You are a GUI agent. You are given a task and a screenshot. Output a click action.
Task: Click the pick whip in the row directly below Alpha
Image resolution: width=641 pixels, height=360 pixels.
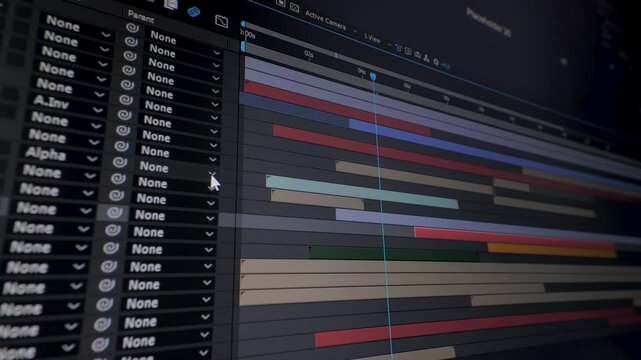tap(118, 179)
